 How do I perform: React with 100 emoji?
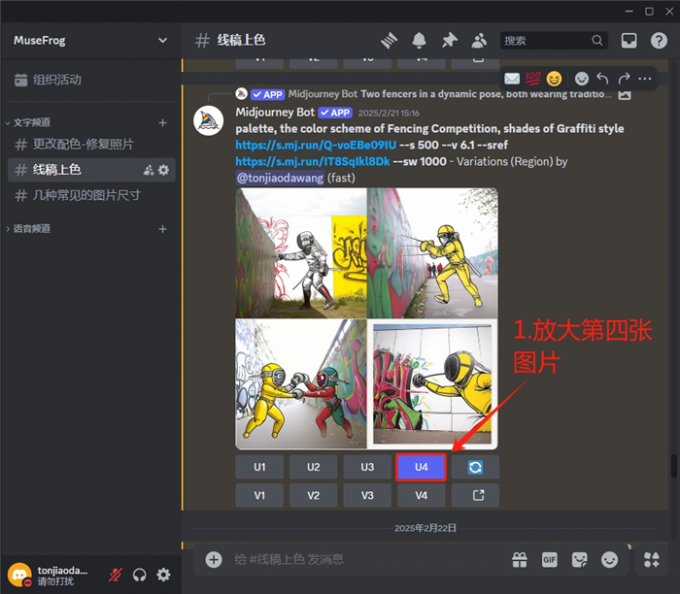click(533, 79)
